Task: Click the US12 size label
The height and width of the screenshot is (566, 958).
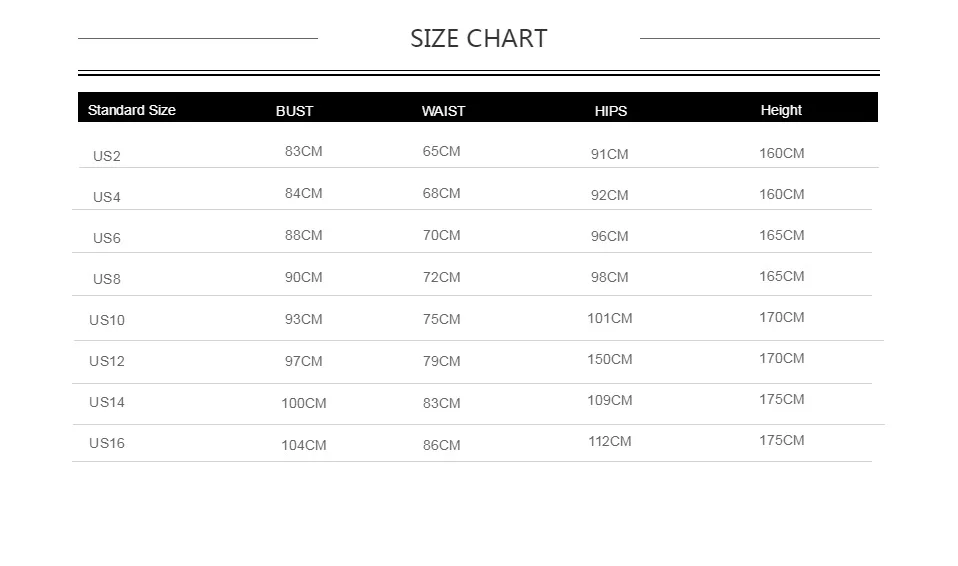Action: (x=106, y=361)
